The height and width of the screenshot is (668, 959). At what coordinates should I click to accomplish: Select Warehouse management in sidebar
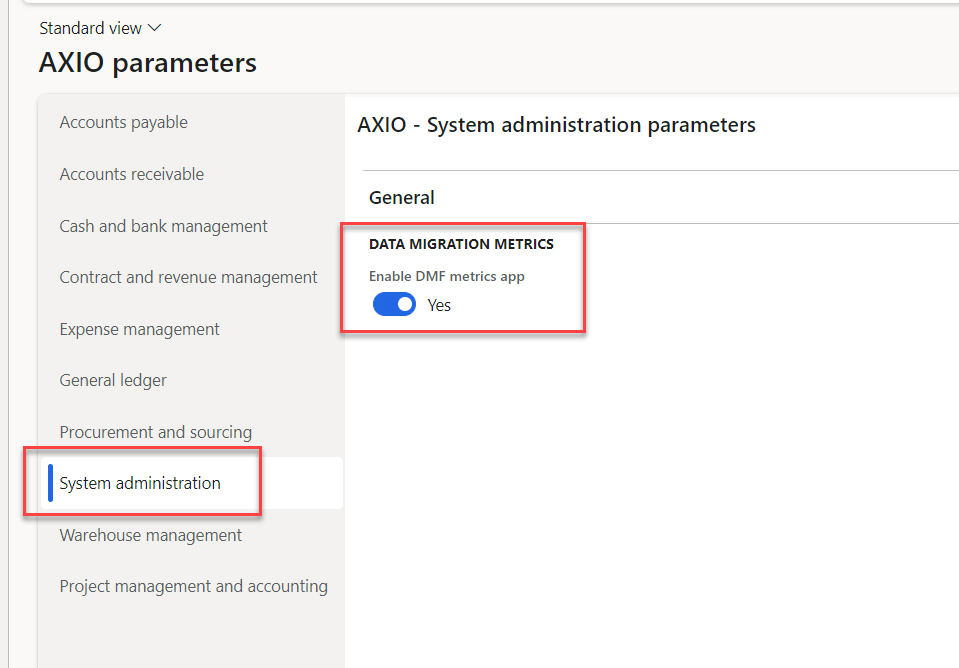(150, 535)
